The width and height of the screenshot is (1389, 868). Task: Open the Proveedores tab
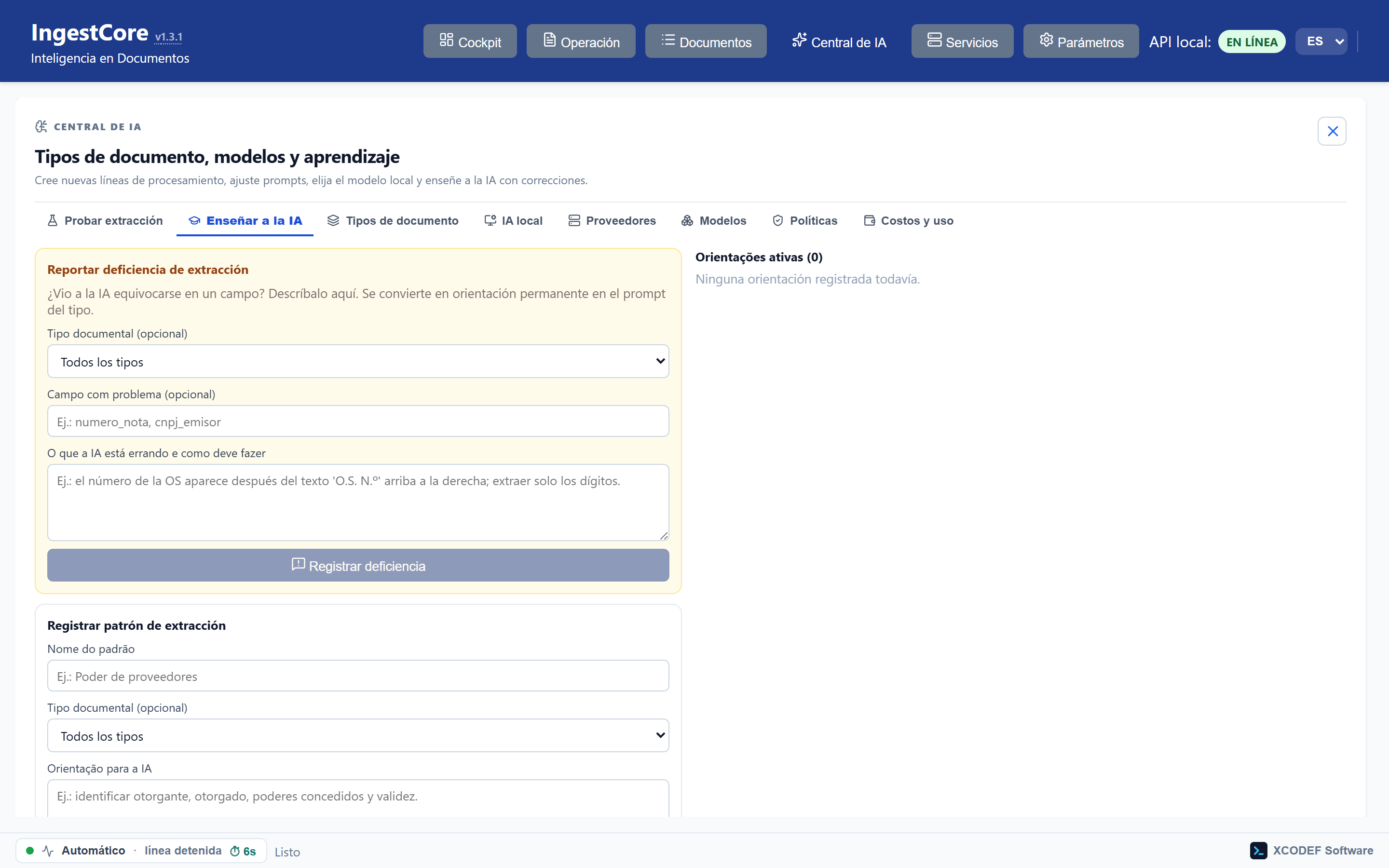612,221
